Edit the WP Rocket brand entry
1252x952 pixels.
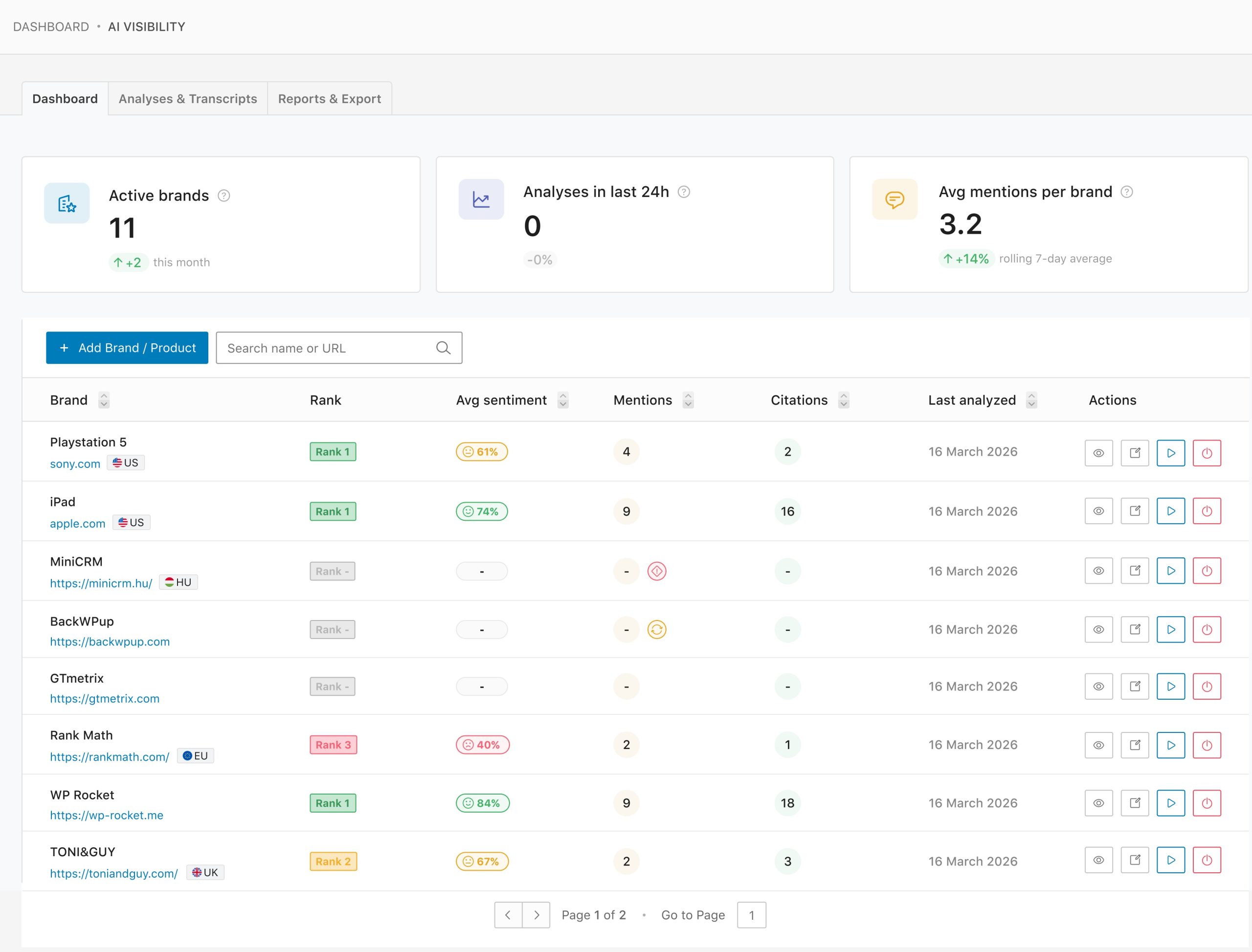[1135, 803]
